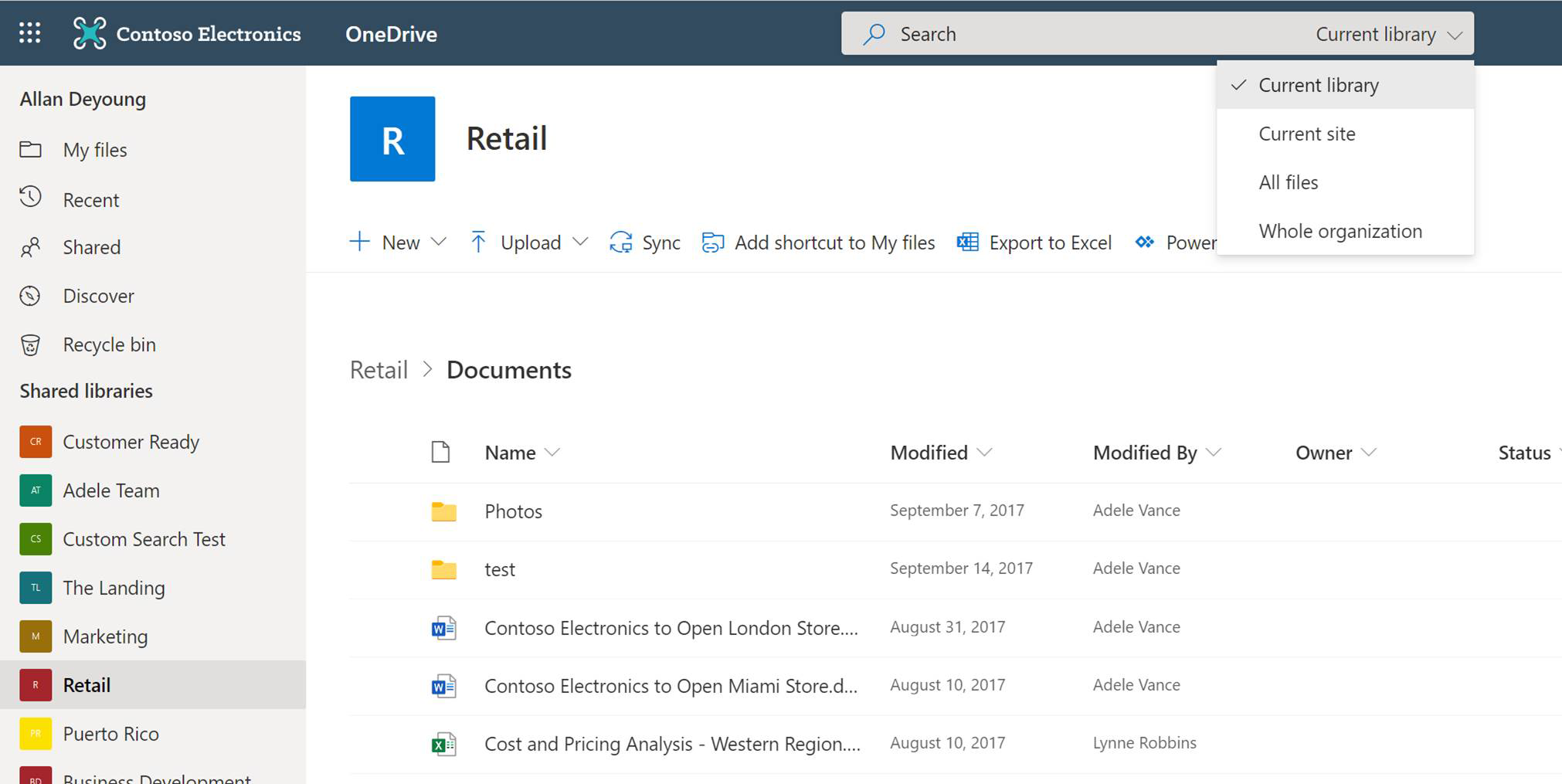This screenshot has height=784, width=1562.
Task: Click the Customer Ready CR tile
Action: tap(36, 442)
